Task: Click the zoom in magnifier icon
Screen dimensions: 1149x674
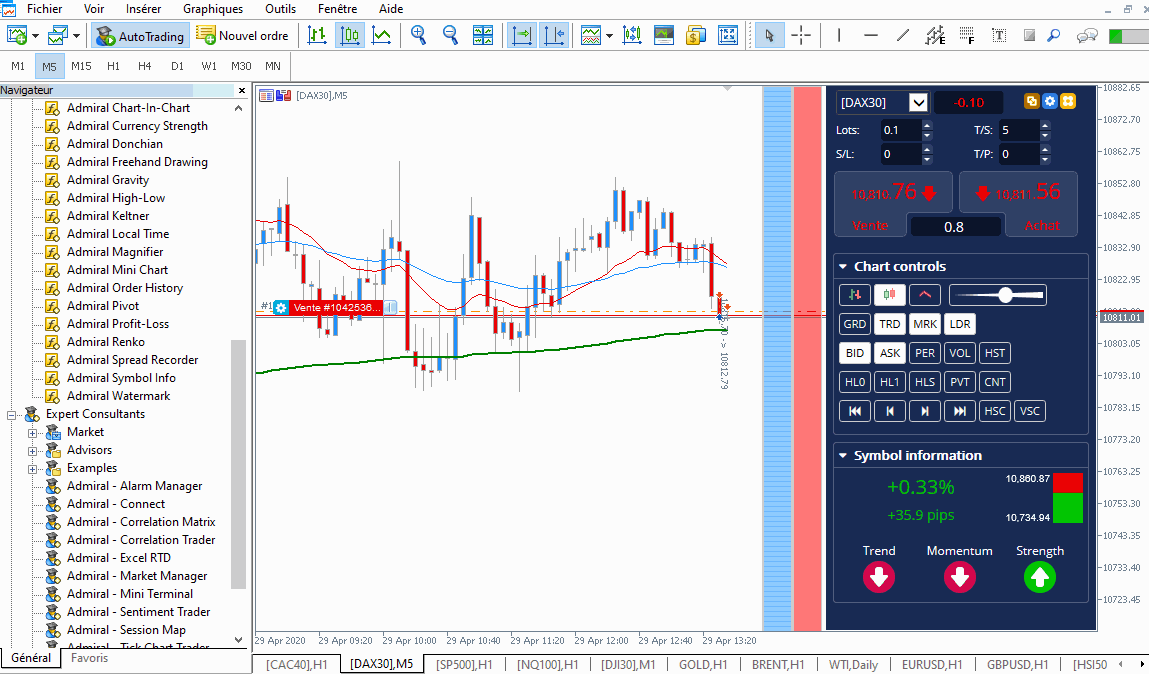Action: coord(418,36)
